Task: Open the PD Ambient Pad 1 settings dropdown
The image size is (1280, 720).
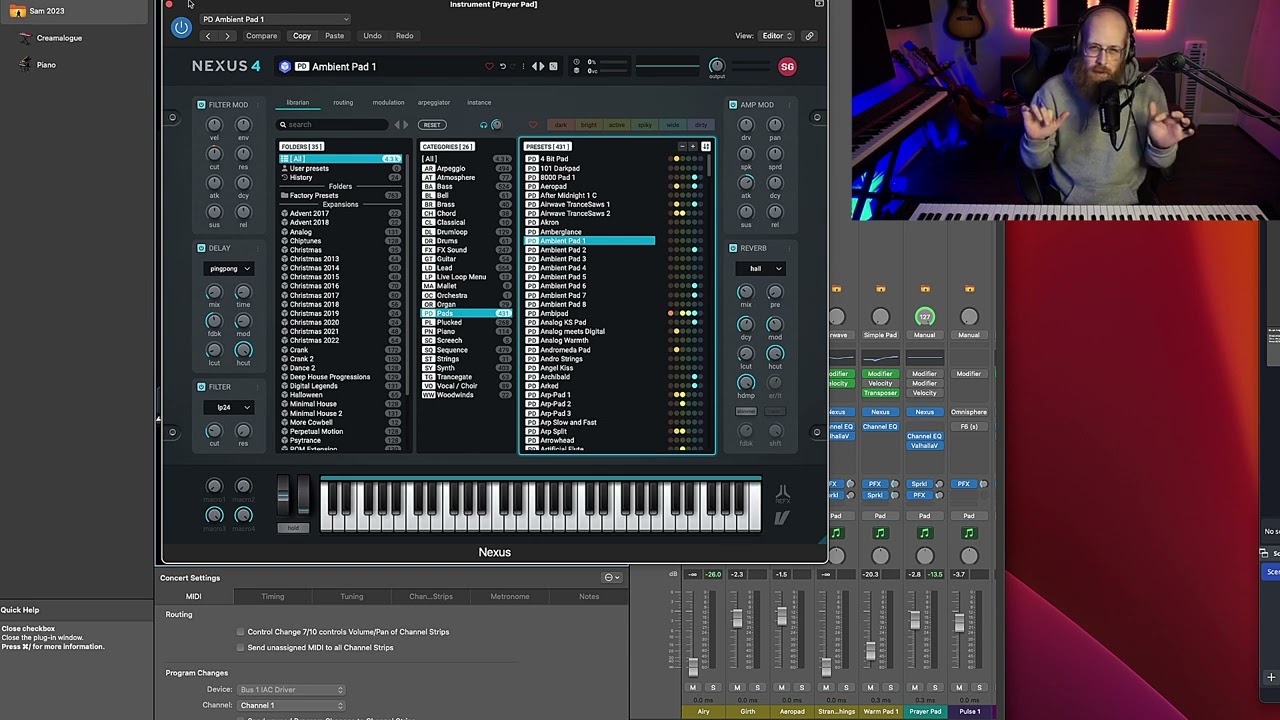Action: (275, 19)
